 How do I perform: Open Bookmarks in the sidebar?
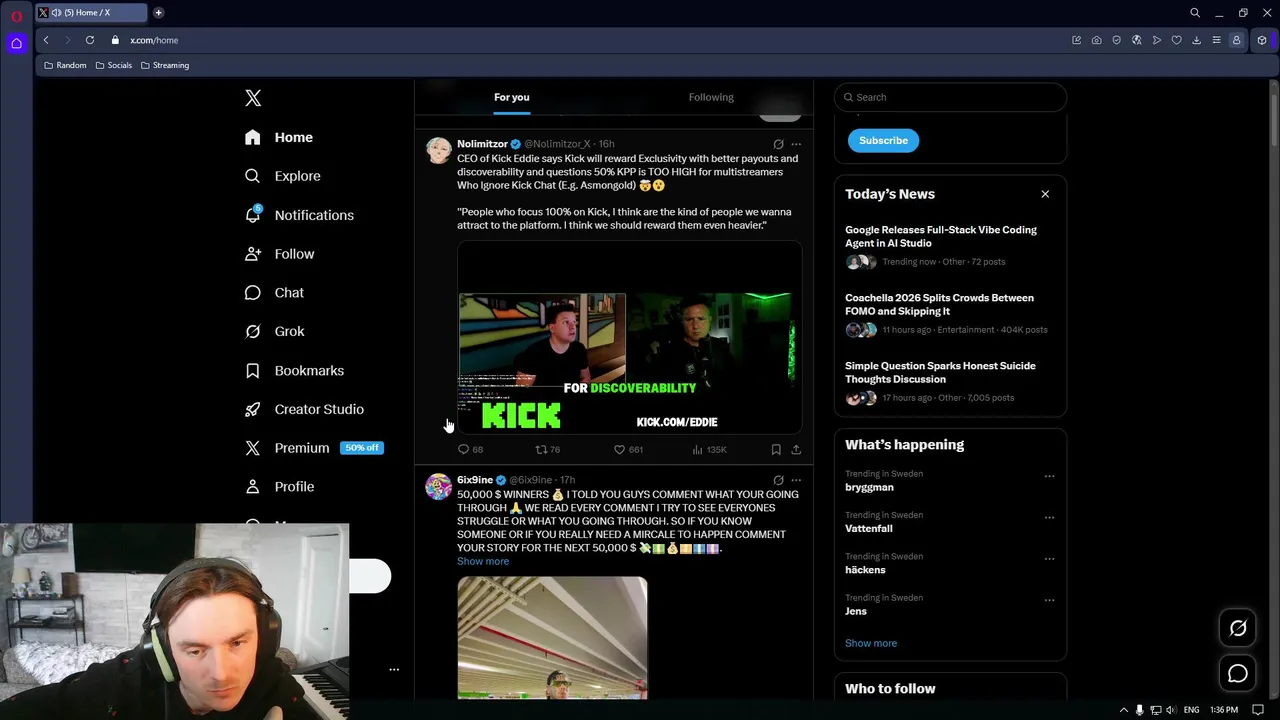click(296, 371)
